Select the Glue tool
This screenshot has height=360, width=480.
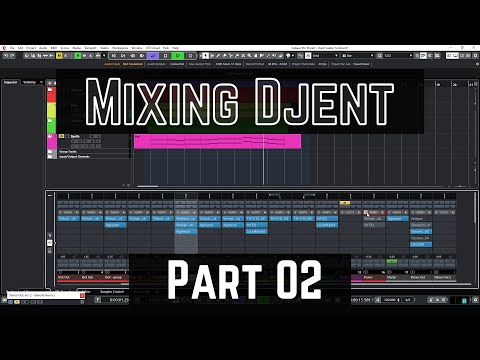tap(237, 56)
